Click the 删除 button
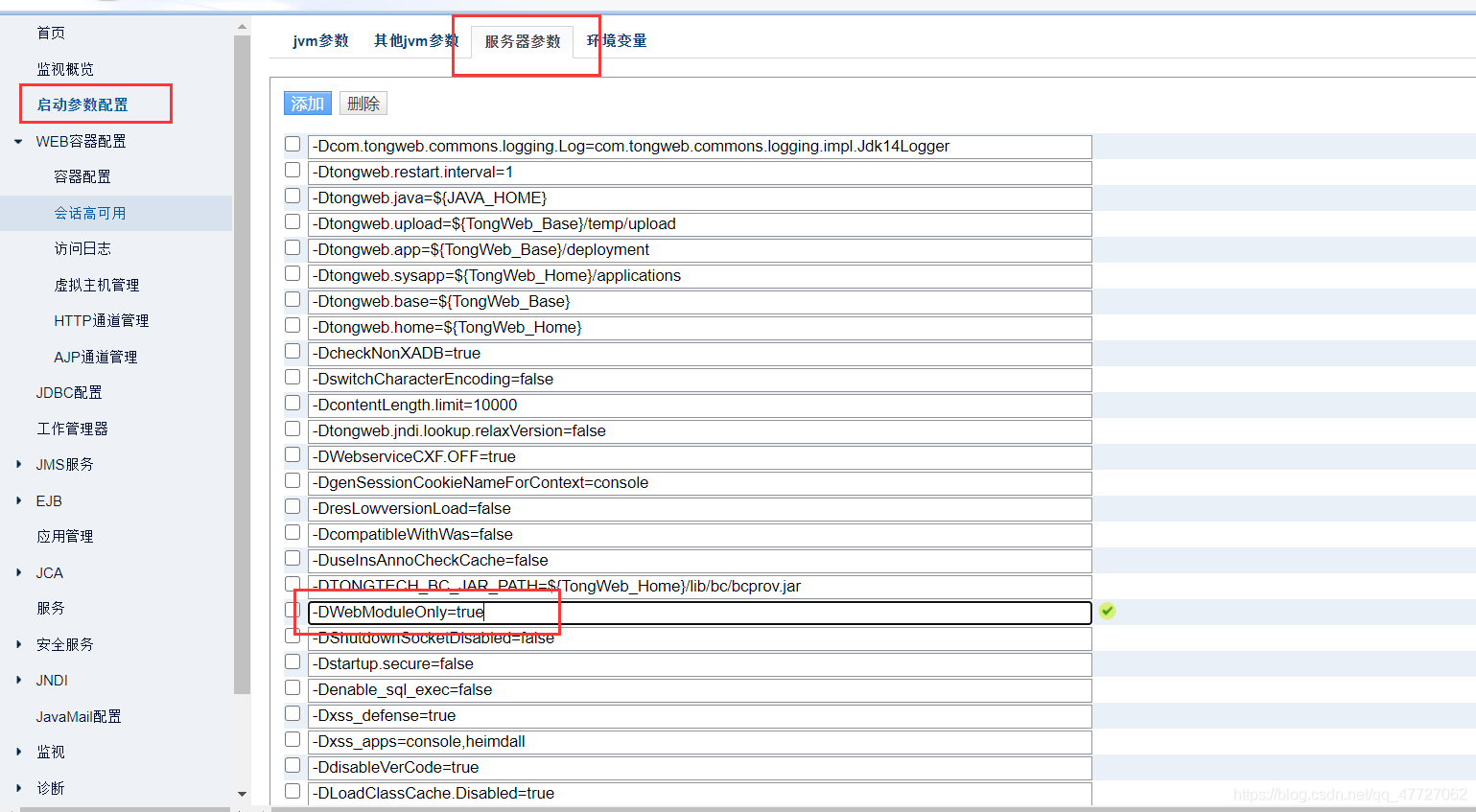The image size is (1476, 812). click(363, 104)
